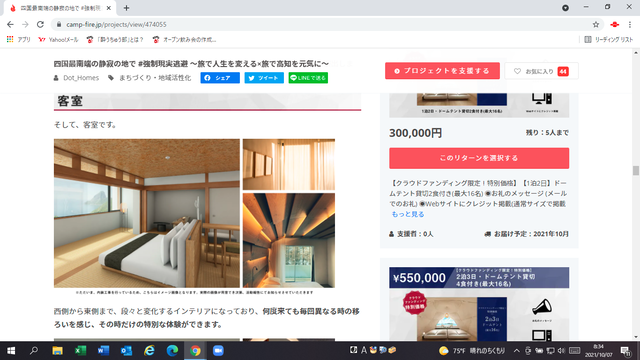Launch Word from the taskbar

tap(103, 351)
